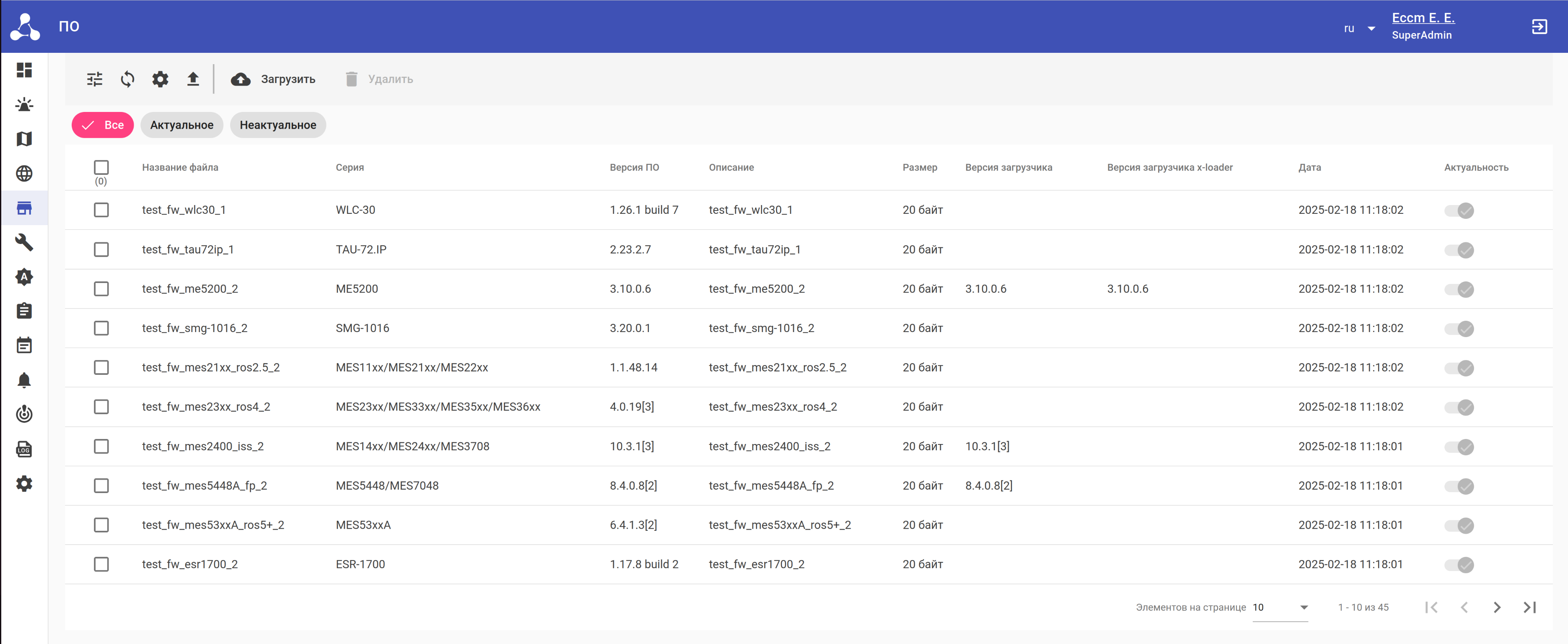Screen dimensions: 1568x644
Task: Expand the items per page dropdown
Action: pyautogui.click(x=1280, y=608)
